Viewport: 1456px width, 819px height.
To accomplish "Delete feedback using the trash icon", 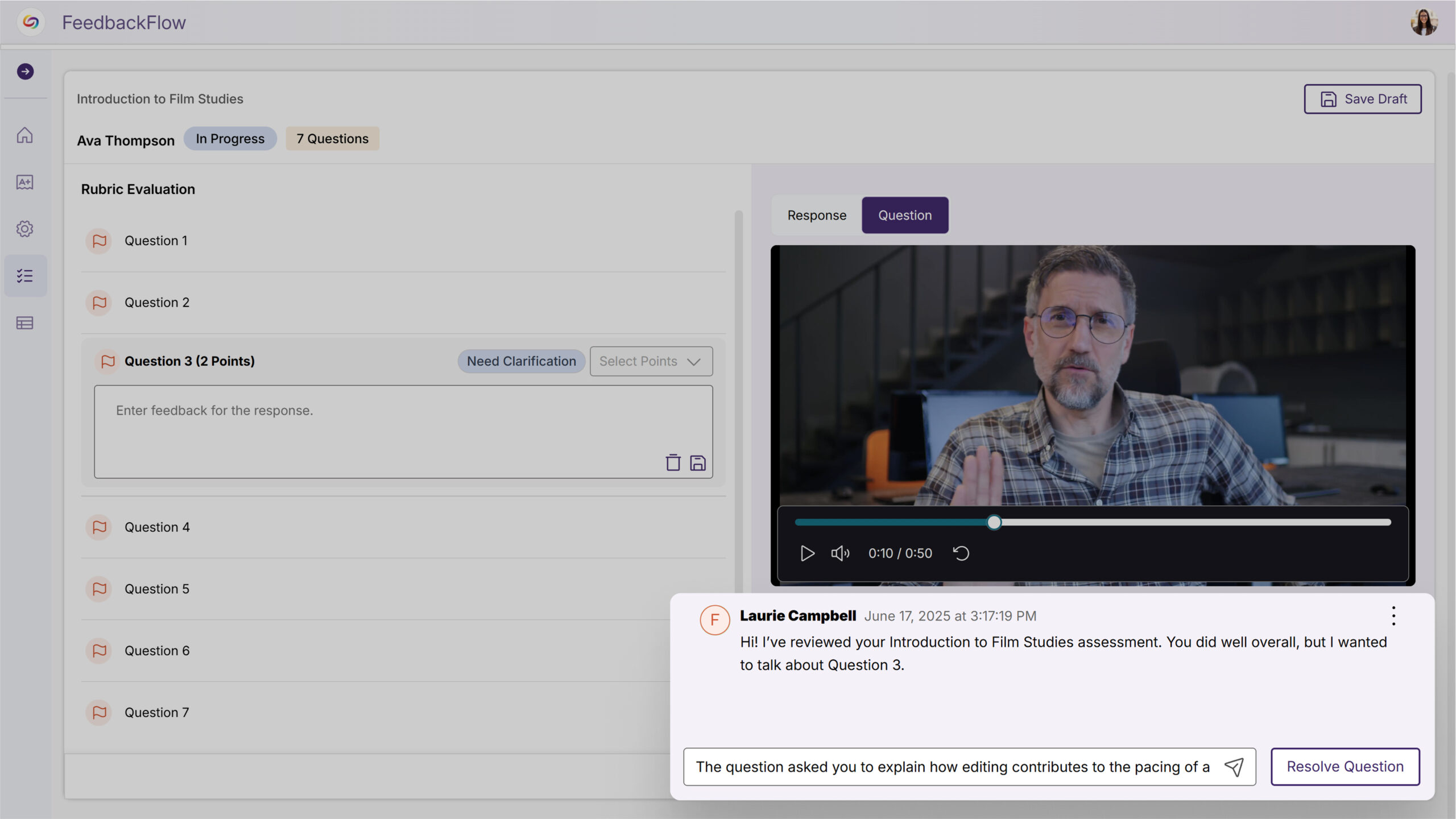I will point(673,462).
